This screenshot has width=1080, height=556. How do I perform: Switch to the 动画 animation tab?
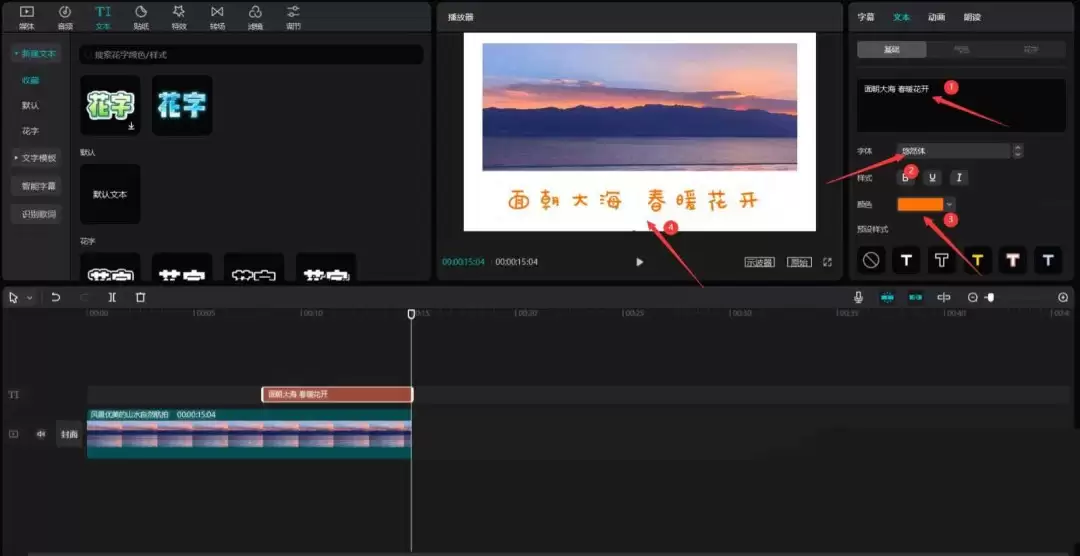[x=936, y=17]
